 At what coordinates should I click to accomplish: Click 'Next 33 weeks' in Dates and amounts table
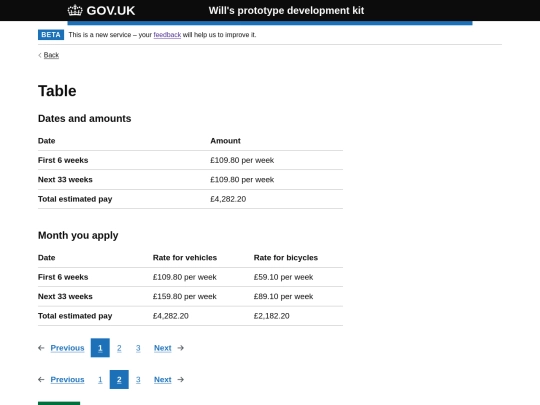click(x=65, y=179)
